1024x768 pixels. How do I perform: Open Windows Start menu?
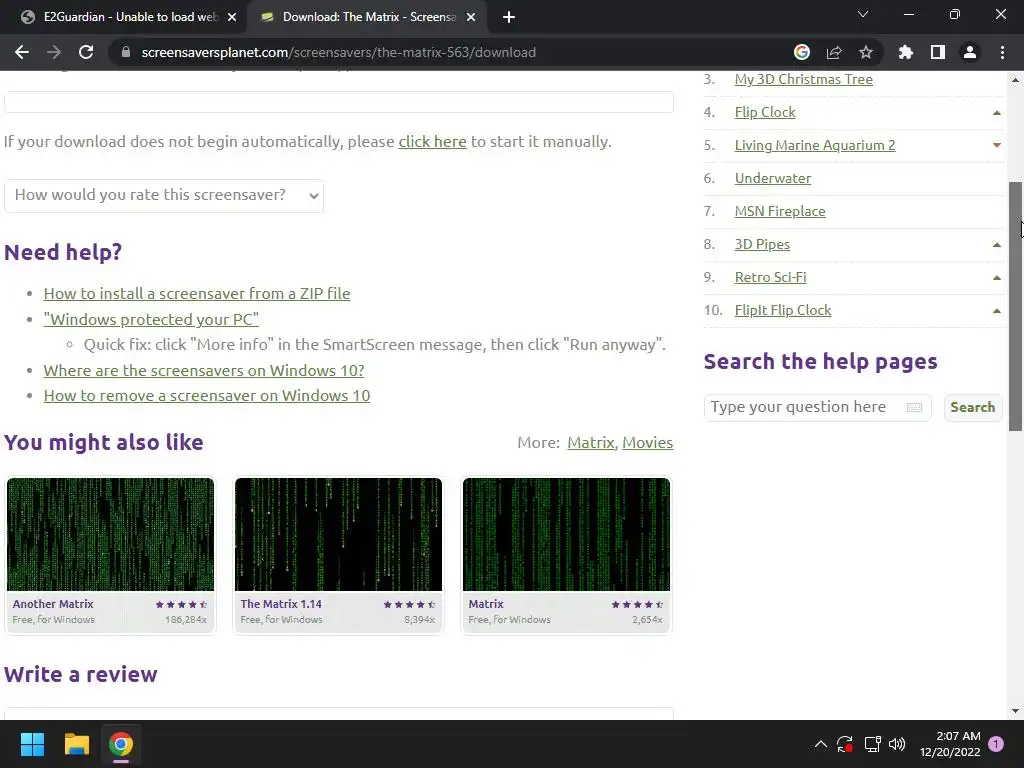coord(32,744)
